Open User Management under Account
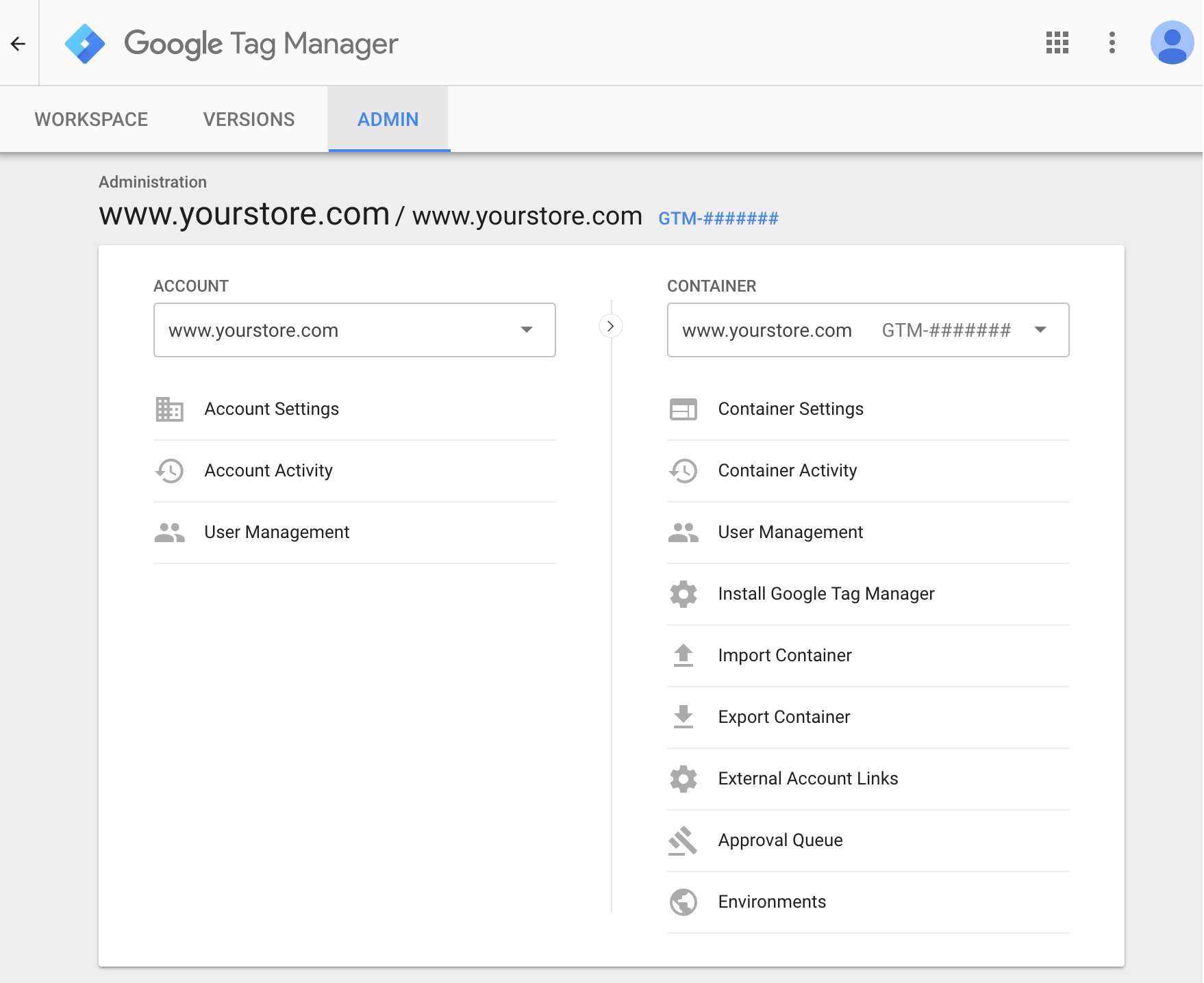The width and height of the screenshot is (1204, 983). click(x=354, y=533)
